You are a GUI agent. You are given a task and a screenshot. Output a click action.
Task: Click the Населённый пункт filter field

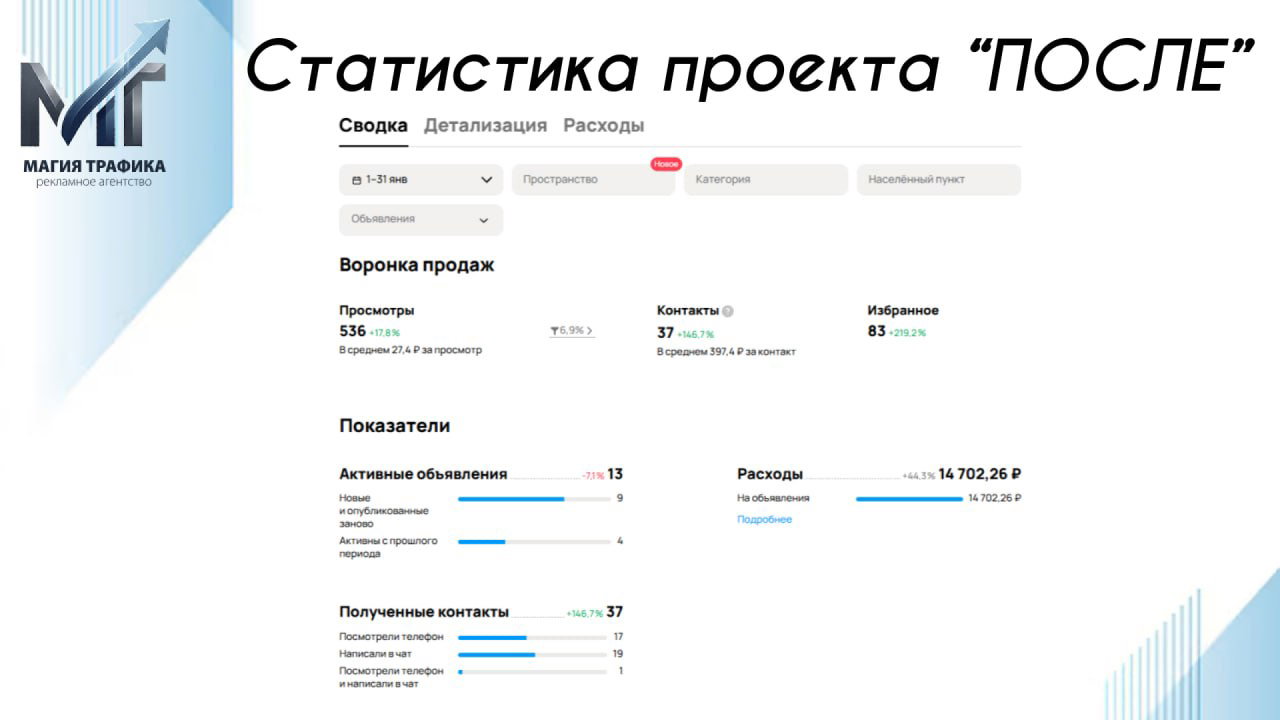(938, 180)
